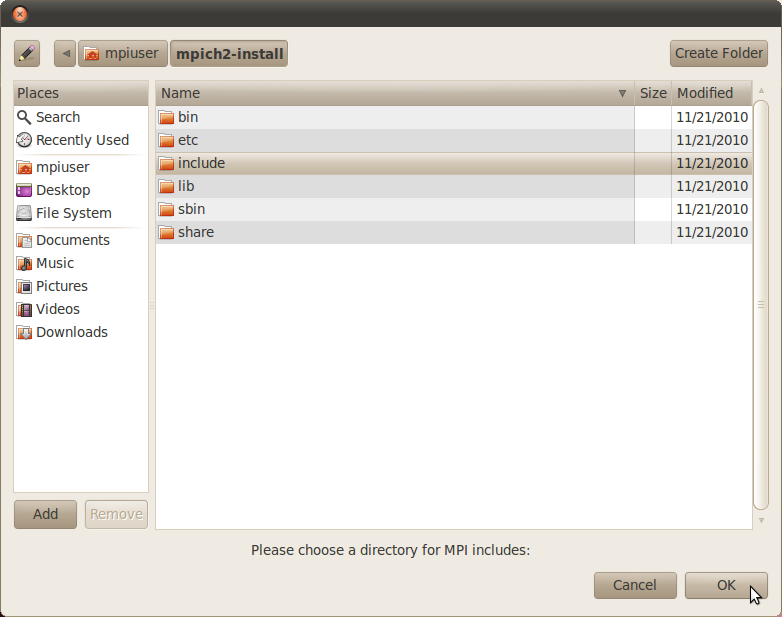Click the clock icon beside Recently Used
The height and width of the screenshot is (617, 782).
24,140
